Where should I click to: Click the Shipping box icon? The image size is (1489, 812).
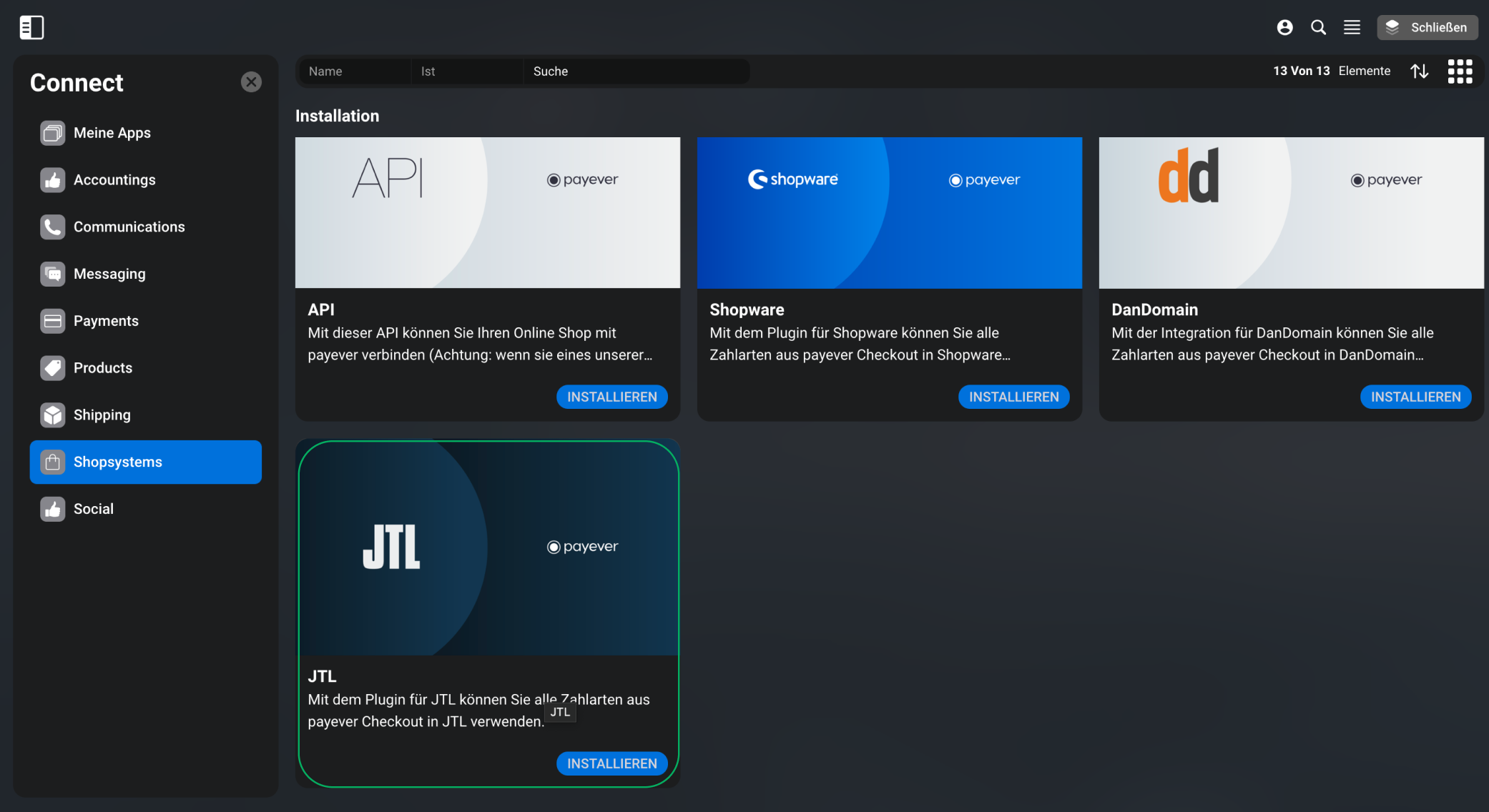tap(52, 415)
